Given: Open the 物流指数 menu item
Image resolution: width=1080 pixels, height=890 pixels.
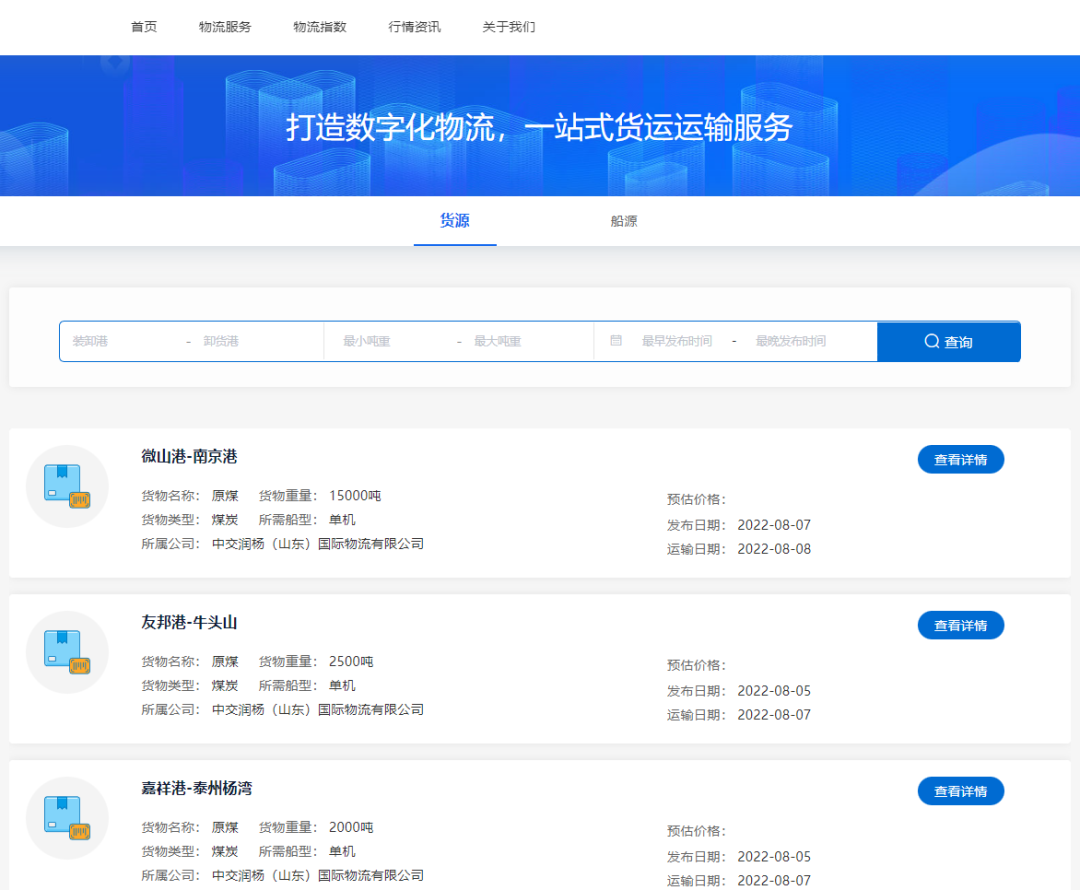Looking at the screenshot, I should tap(319, 27).
